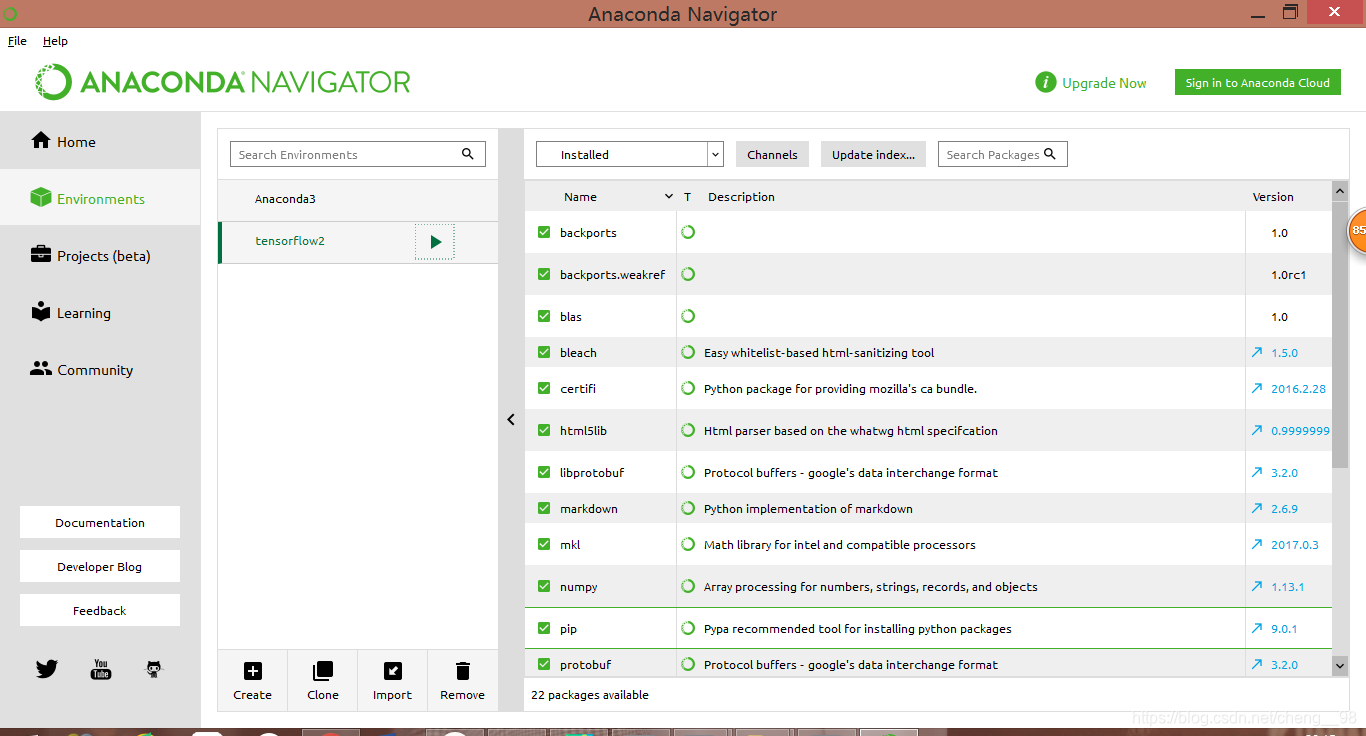1366x736 pixels.
Task: Open the Installed package filter dropdown
Action: (630, 154)
